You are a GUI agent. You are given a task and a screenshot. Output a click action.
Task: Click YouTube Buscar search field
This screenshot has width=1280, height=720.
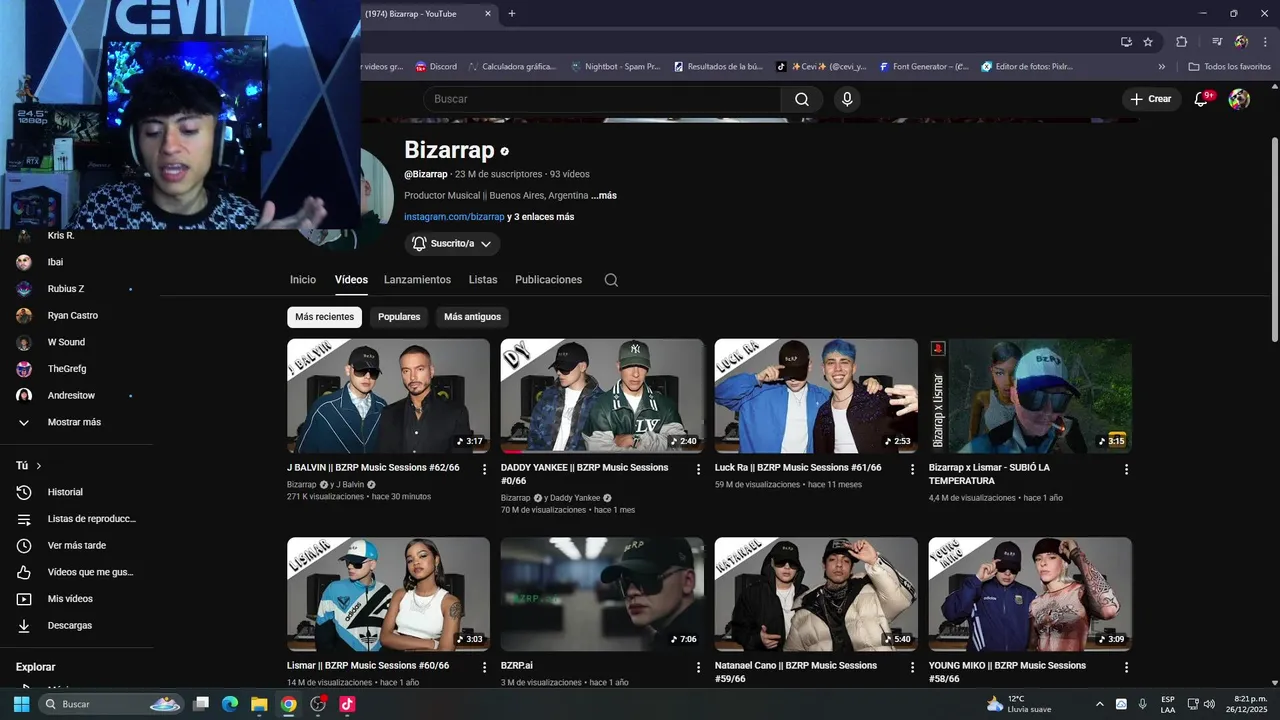[x=602, y=99]
